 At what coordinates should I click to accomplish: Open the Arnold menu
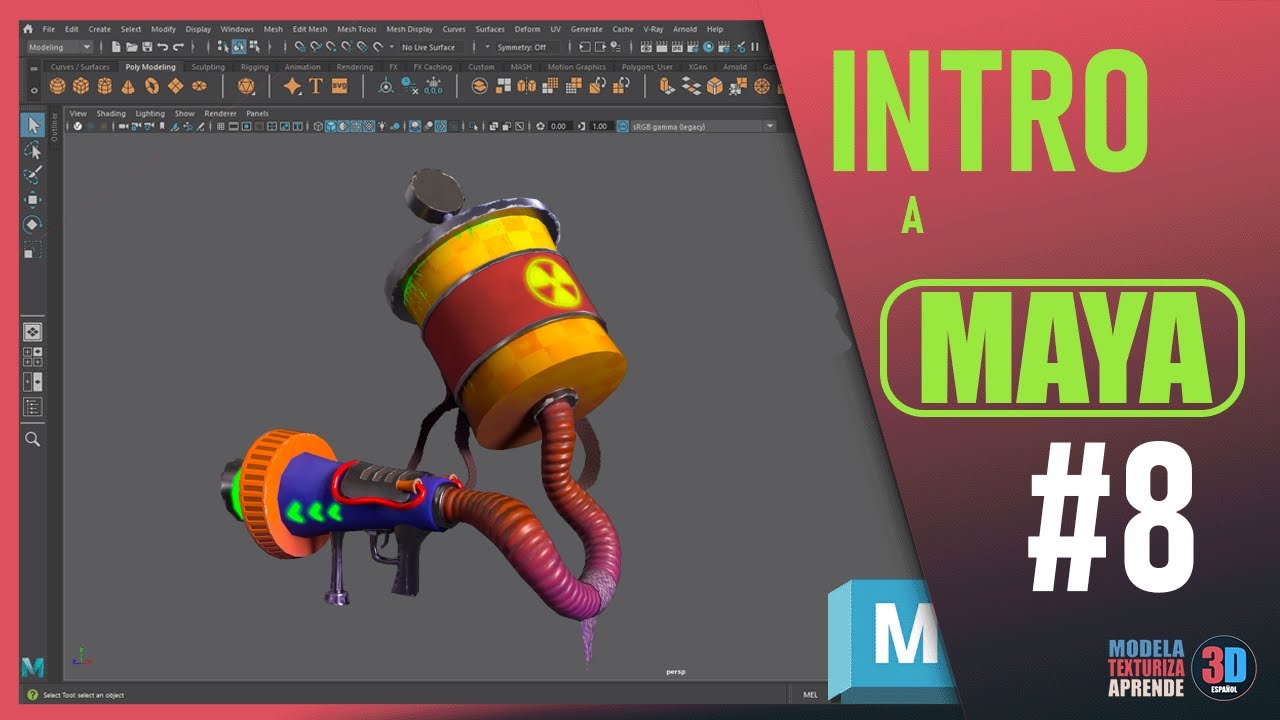coord(685,29)
